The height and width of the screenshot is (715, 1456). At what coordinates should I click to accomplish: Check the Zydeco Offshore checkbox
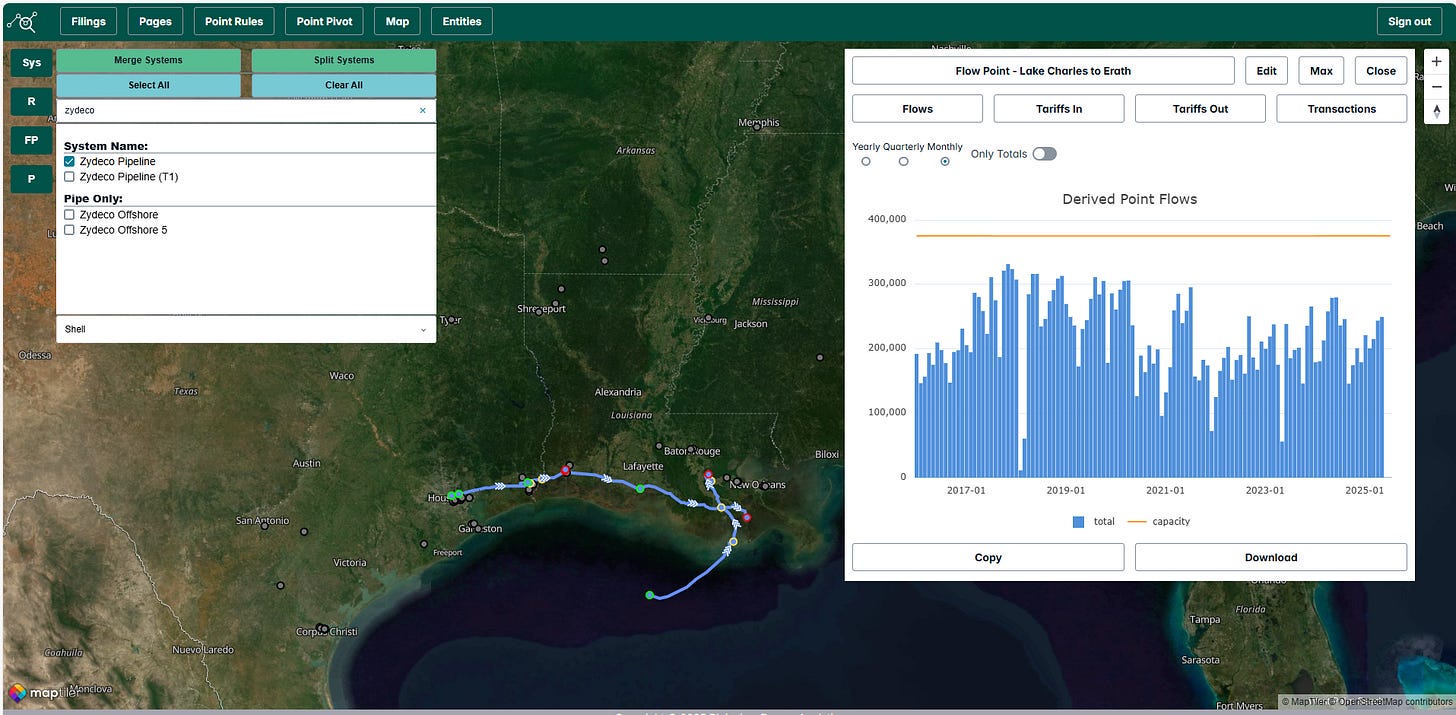click(69, 214)
